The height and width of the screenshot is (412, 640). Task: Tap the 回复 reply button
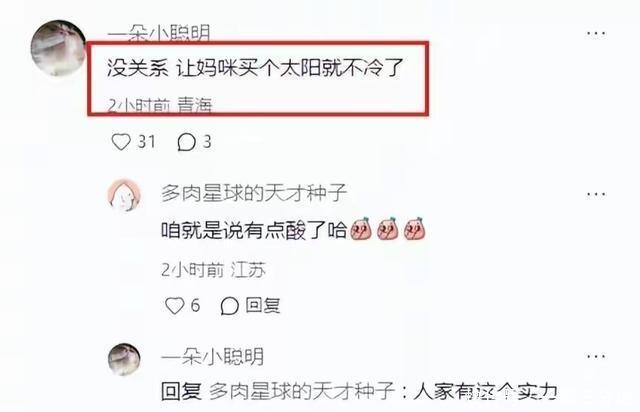[x=263, y=305]
